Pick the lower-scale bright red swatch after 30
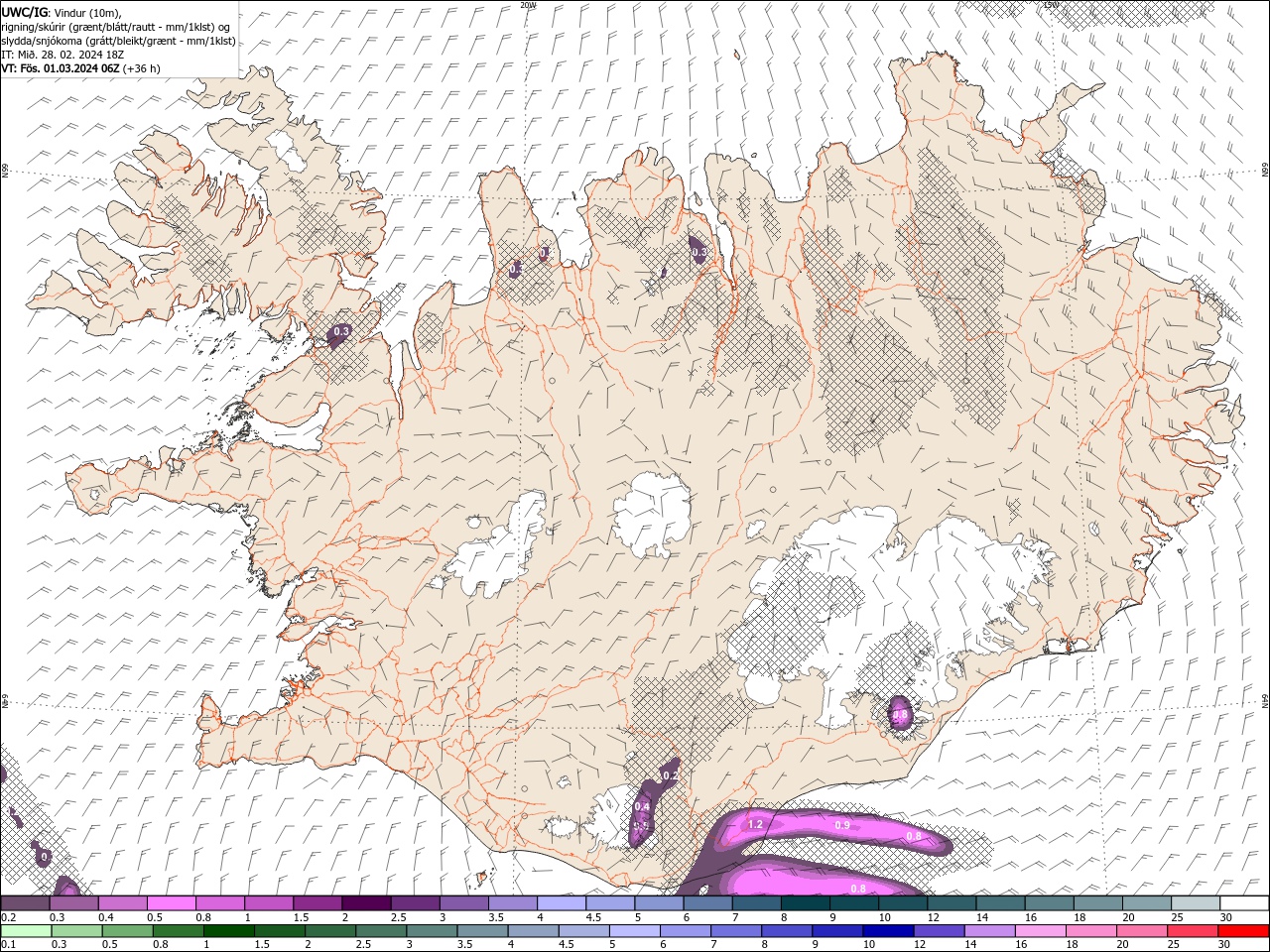This screenshot has height=952, width=1270. pyautogui.click(x=1244, y=931)
